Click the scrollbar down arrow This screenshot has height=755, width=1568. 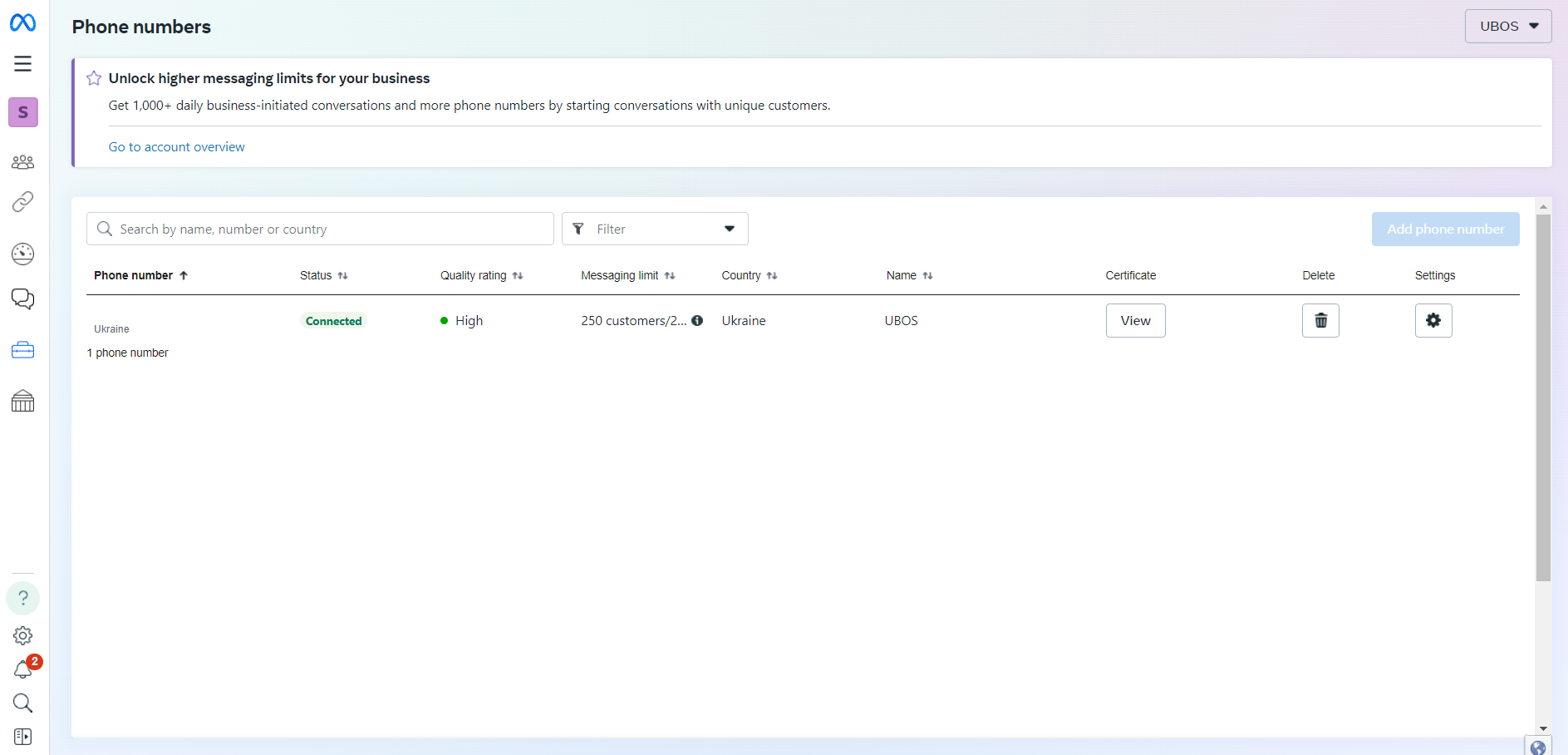point(1543,728)
